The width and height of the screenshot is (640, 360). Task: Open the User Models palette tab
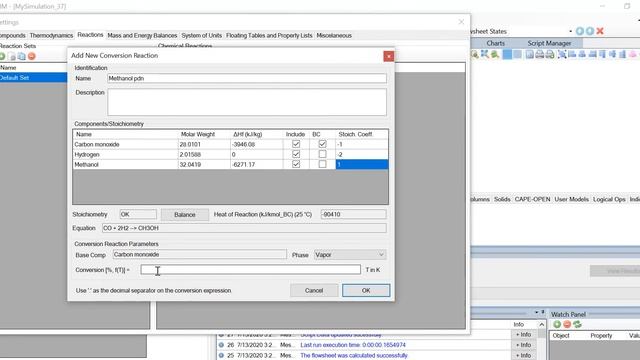[x=571, y=199]
